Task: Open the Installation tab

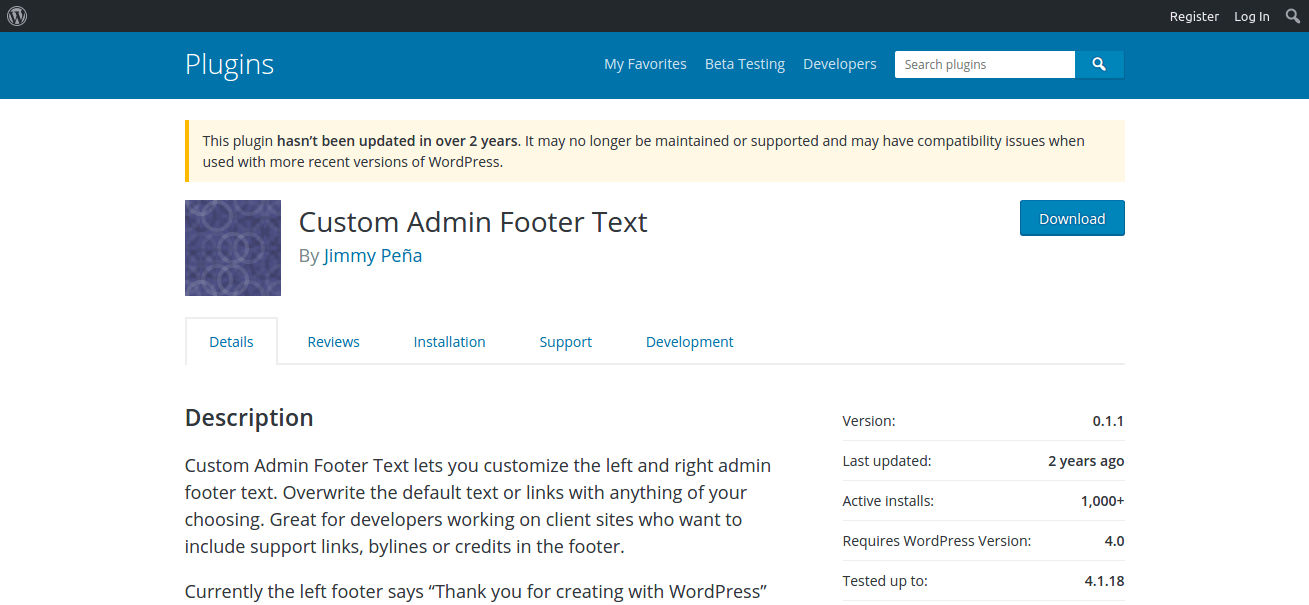Action: [x=450, y=342]
